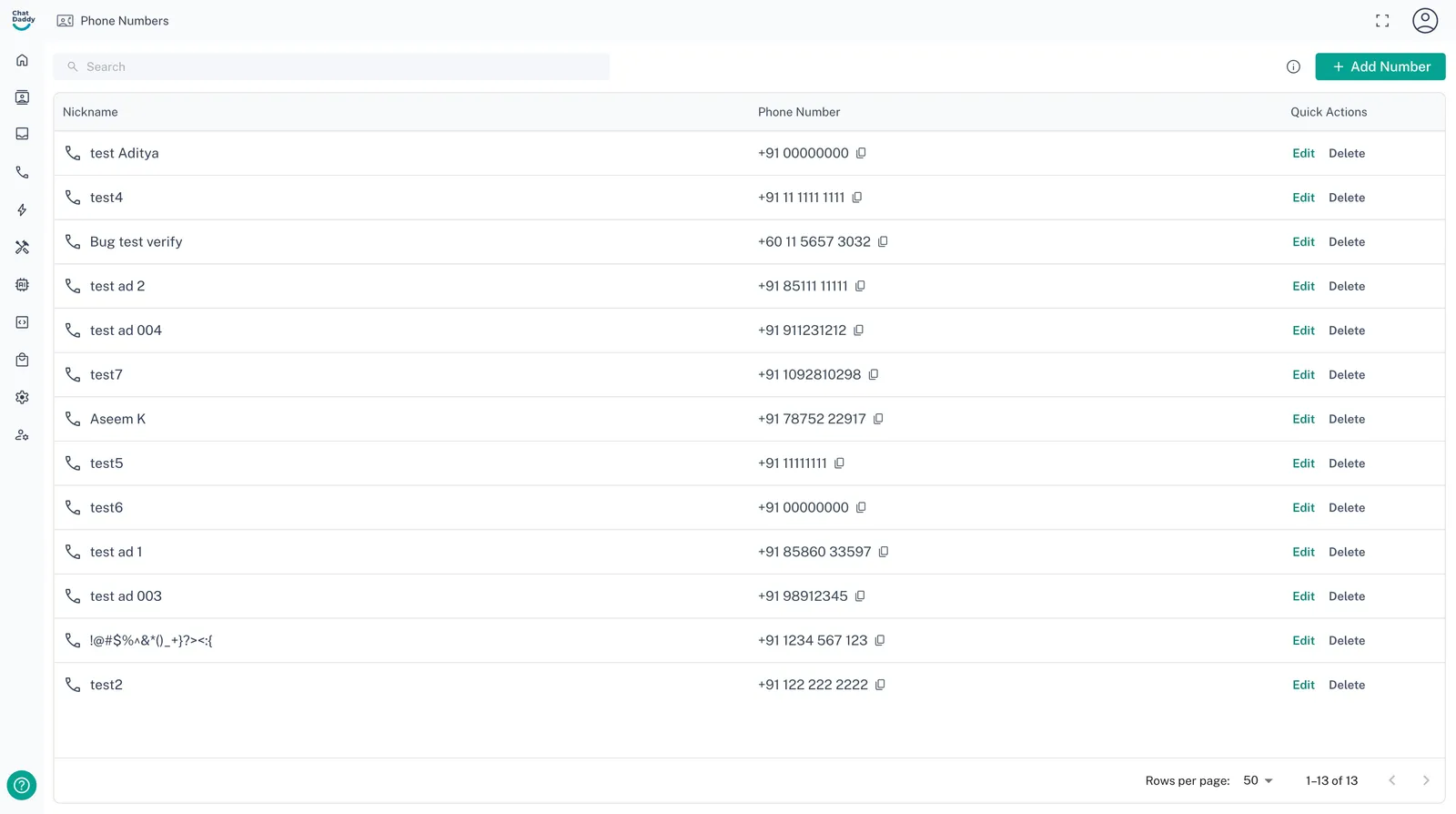Copy the Aseem K phone number
Viewport: 1456px width, 814px height.
pyautogui.click(x=878, y=419)
